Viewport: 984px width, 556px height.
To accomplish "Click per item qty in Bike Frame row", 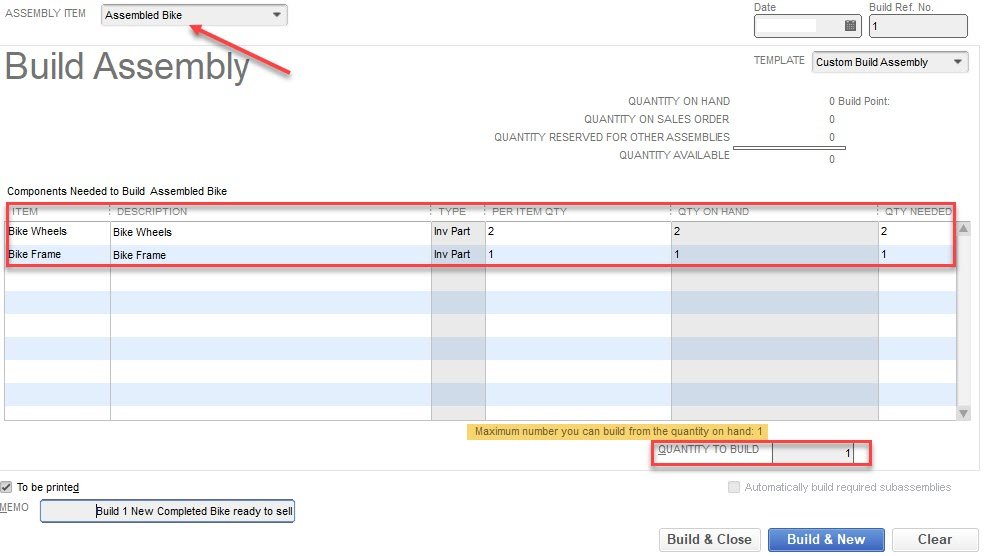I will pyautogui.click(x=578, y=255).
